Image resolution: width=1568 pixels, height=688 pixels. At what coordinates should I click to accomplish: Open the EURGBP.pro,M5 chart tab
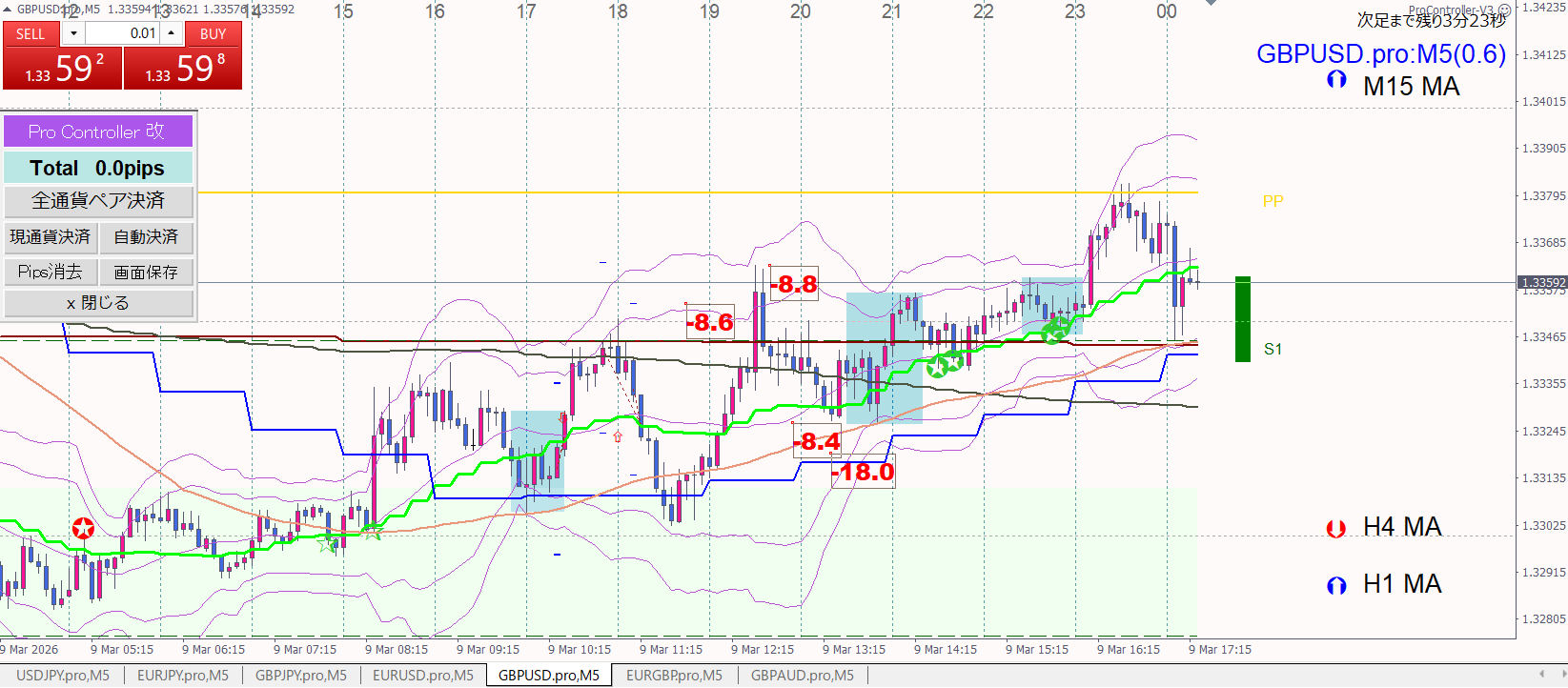coord(674,676)
